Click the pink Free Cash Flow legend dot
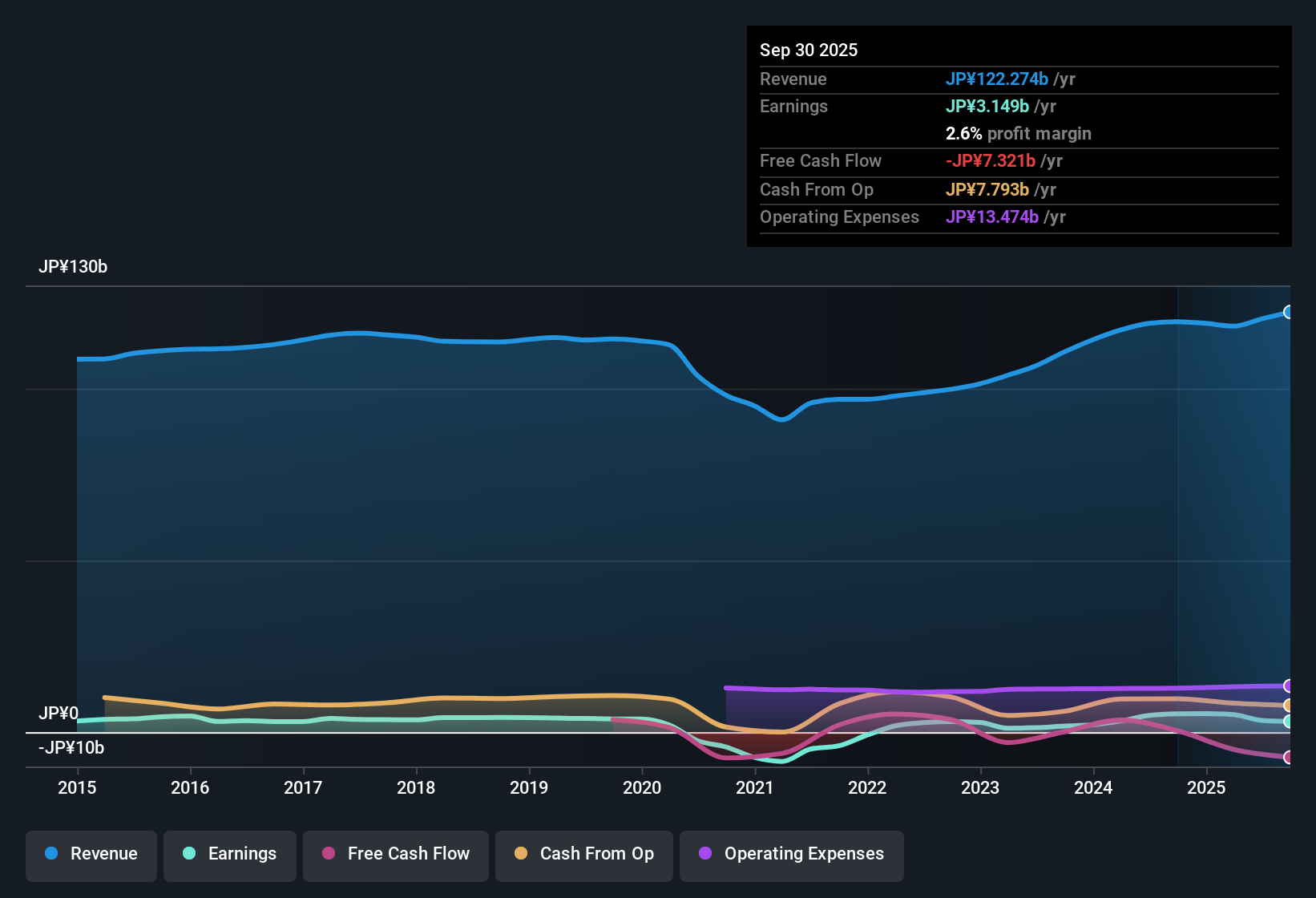This screenshot has width=1316, height=898. click(x=327, y=854)
